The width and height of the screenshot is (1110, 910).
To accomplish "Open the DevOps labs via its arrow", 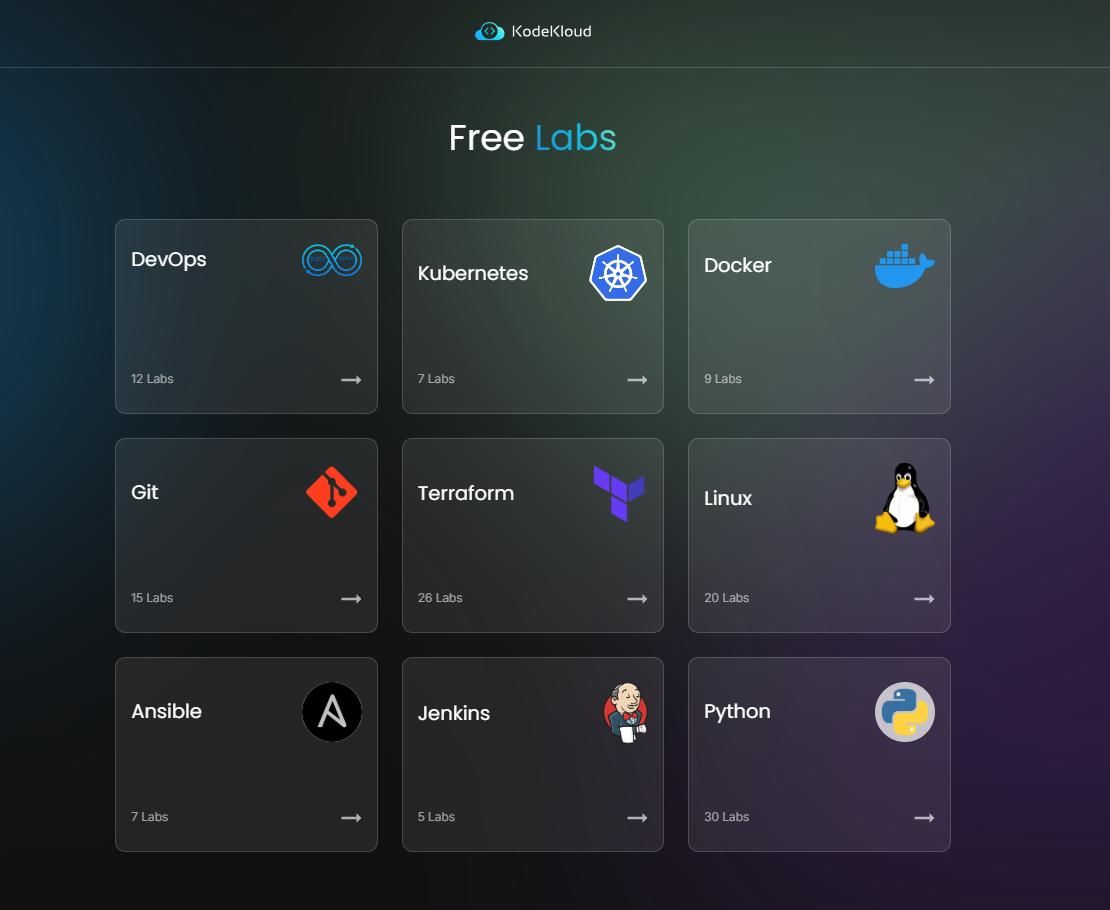I will pos(351,380).
